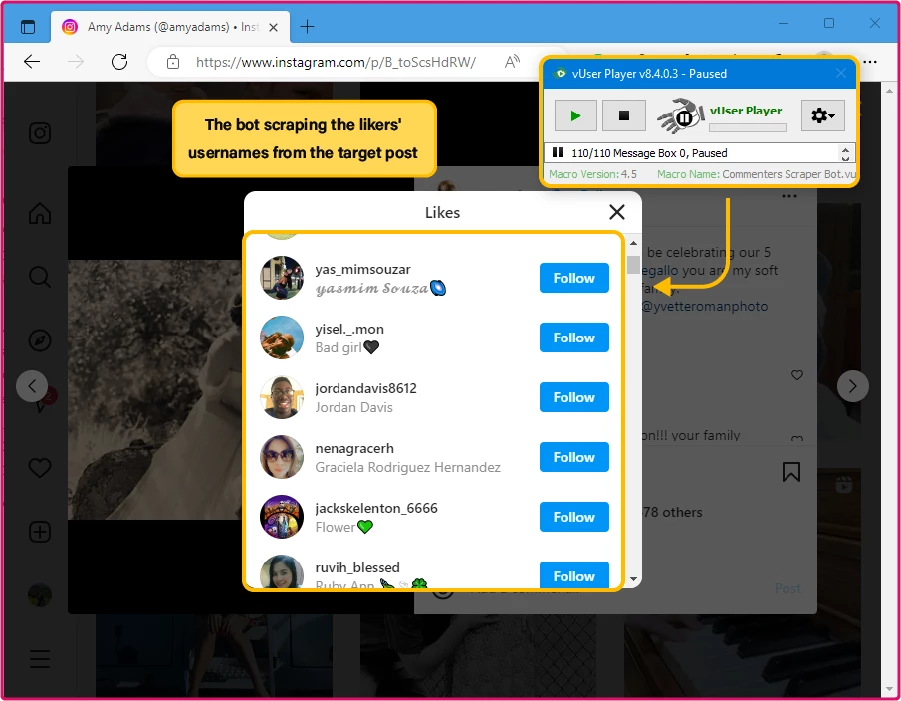Decrease step in vUser status spinner
This screenshot has height=701, width=901.
(x=845, y=157)
